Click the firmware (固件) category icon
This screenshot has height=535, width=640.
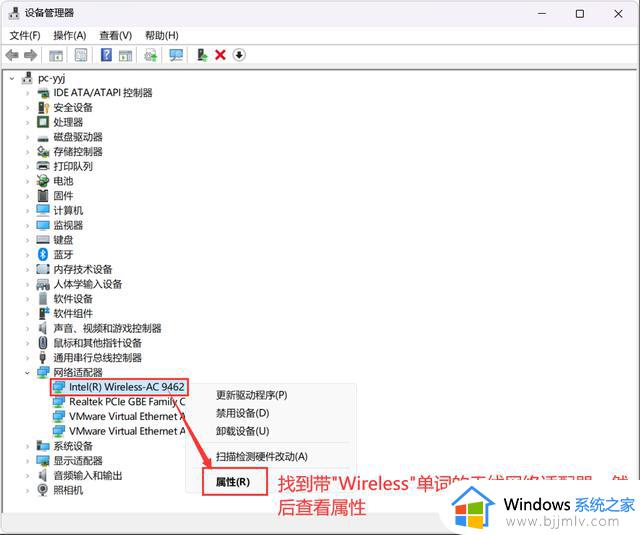pos(43,195)
